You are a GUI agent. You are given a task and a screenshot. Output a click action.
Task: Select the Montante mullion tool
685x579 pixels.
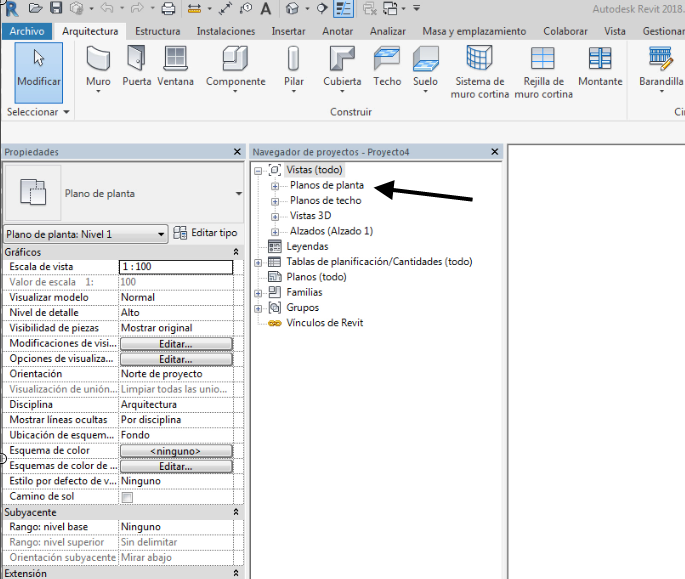600,66
